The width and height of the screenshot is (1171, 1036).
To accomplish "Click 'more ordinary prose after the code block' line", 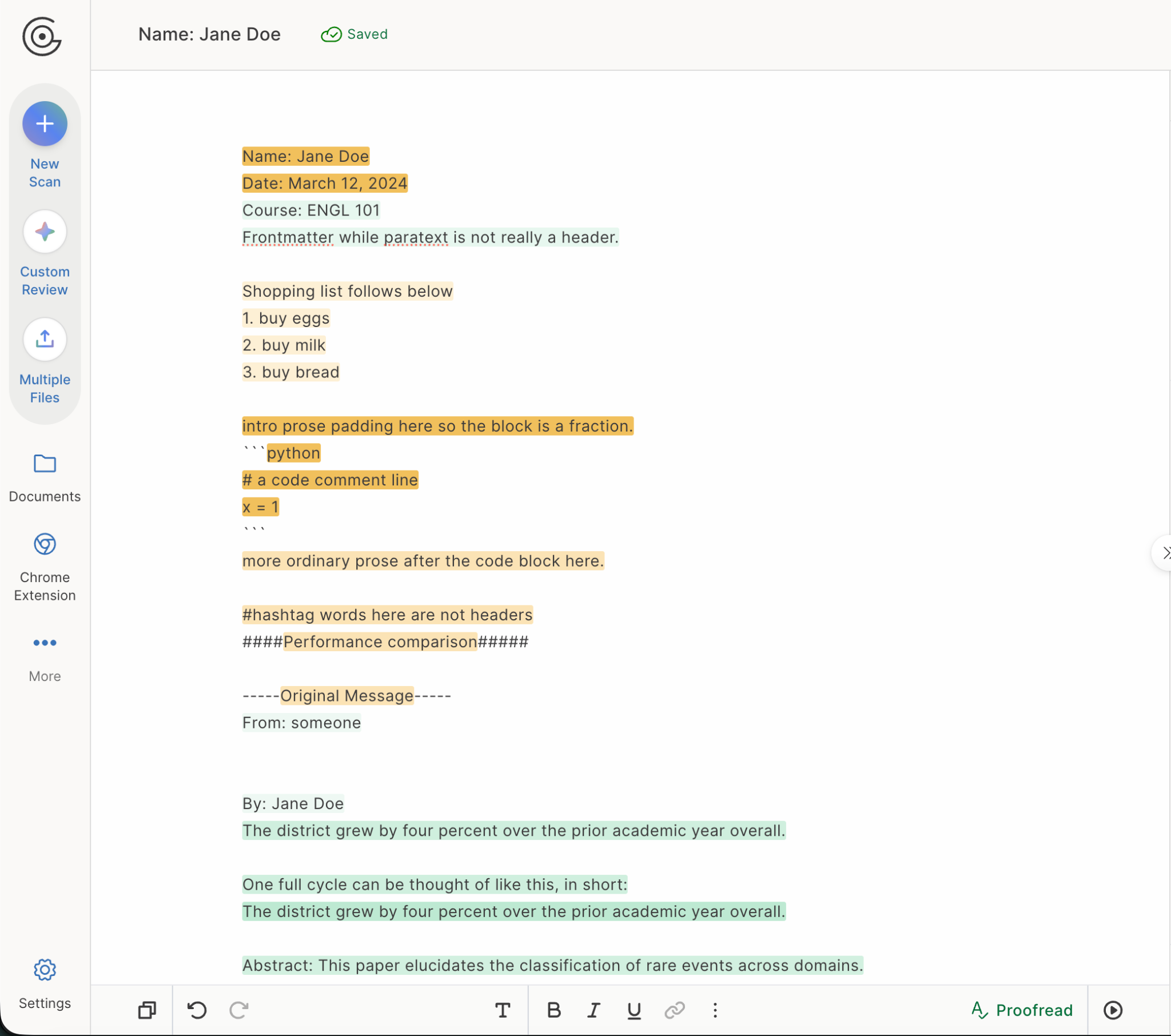I will tap(423, 560).
